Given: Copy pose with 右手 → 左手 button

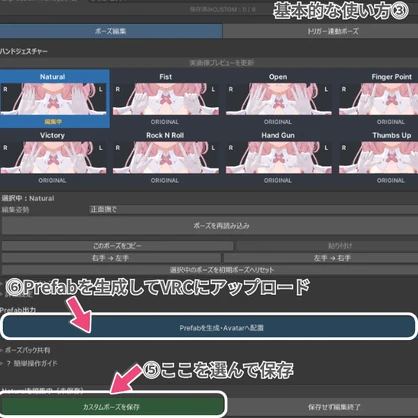Looking at the screenshot, I should pos(111,258).
